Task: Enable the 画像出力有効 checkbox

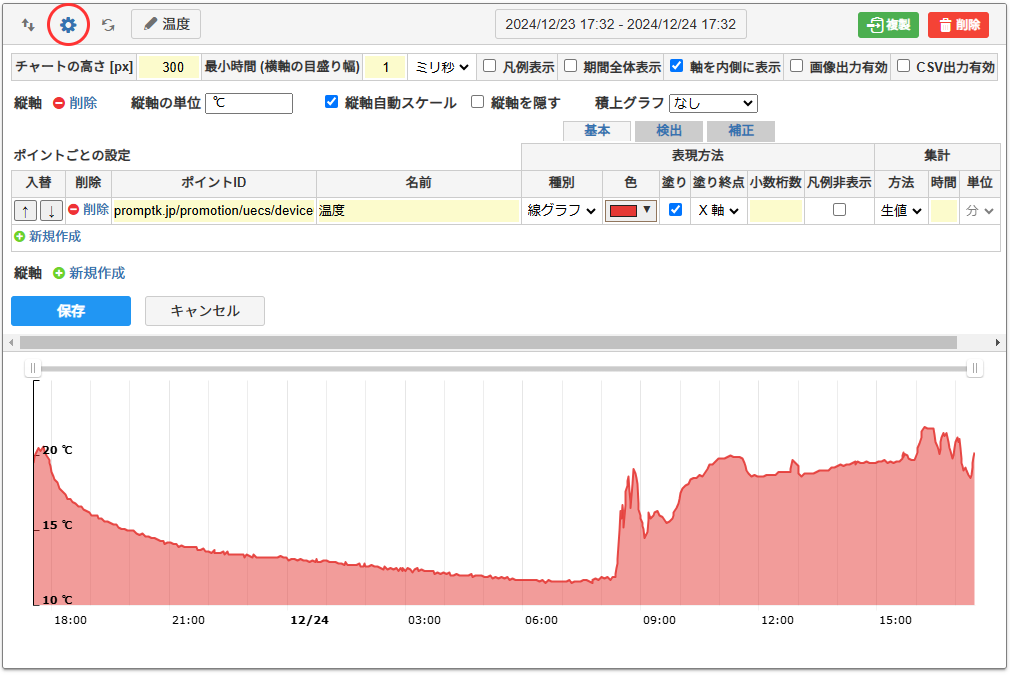Action: tap(797, 66)
